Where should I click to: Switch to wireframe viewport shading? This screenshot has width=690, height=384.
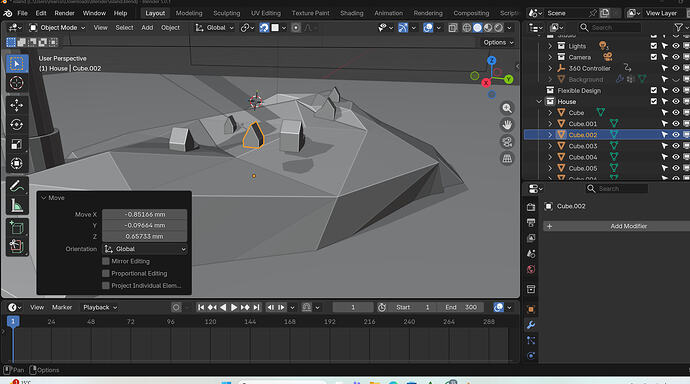[x=467, y=28]
